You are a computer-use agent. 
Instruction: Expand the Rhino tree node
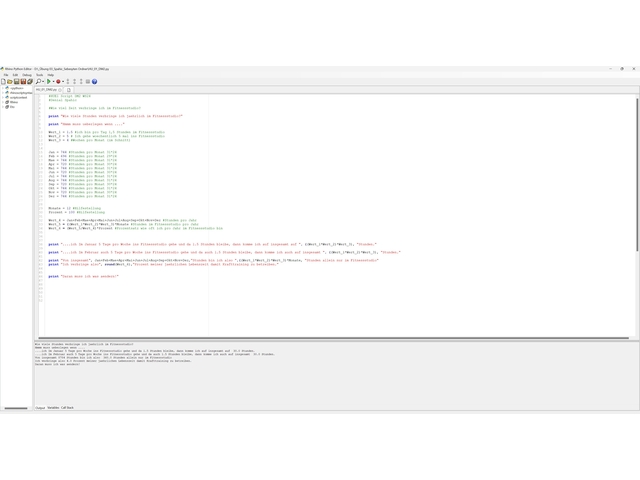pos(3,102)
